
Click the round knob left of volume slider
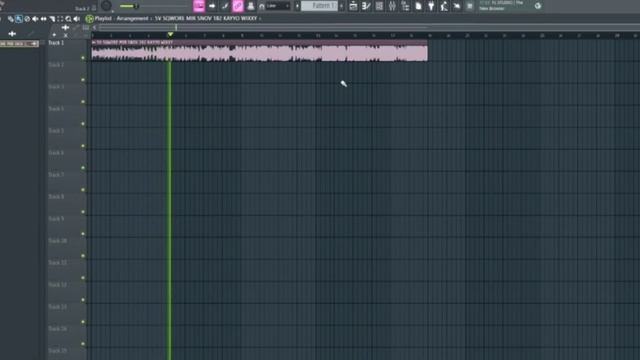click(106, 6)
